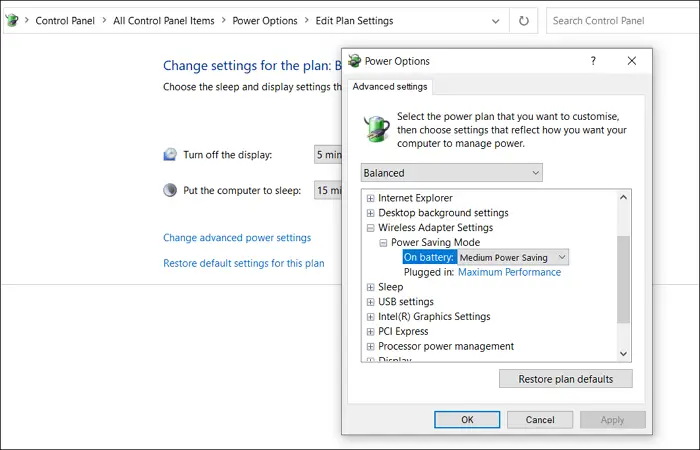Click the Cancel button
700x450 pixels.
[x=540, y=420]
